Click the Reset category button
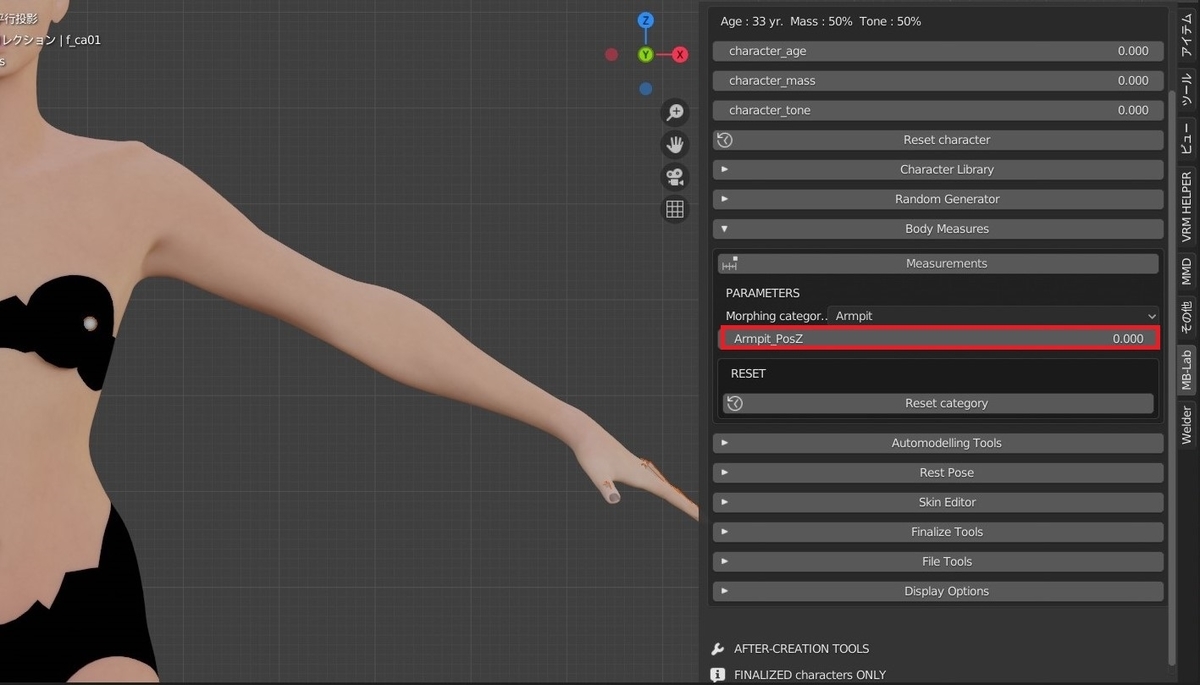 938,403
